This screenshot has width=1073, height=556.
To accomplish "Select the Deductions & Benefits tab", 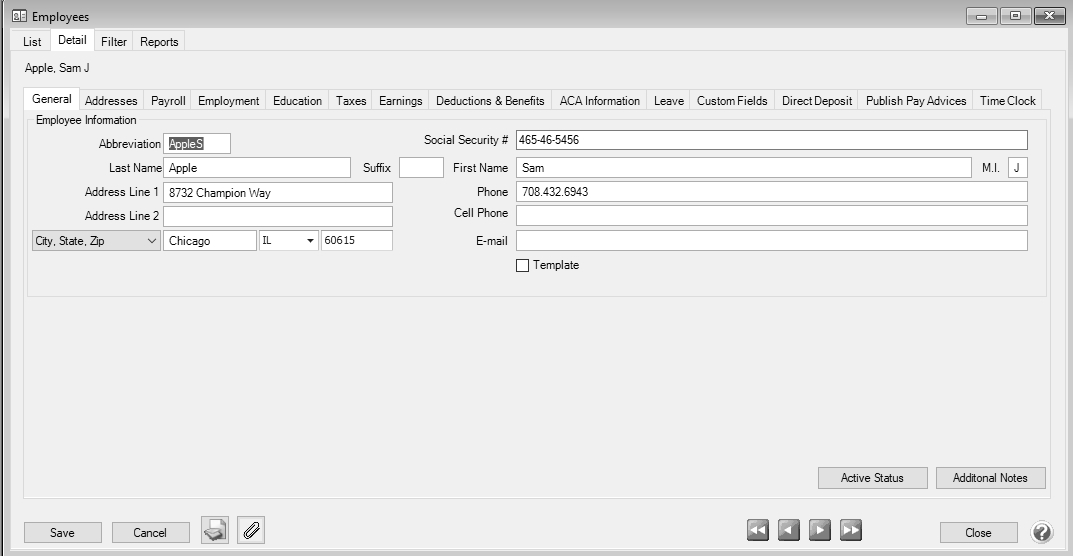I will coord(490,101).
